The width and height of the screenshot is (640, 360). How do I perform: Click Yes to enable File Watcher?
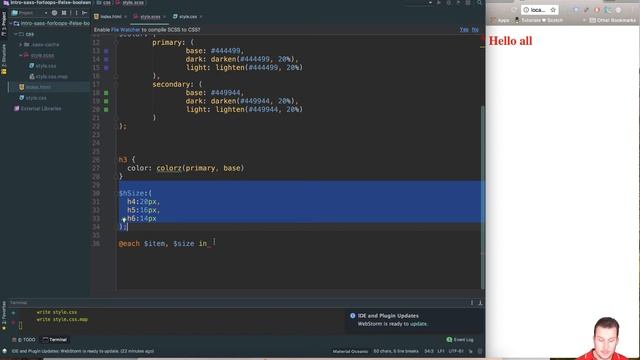pos(464,29)
